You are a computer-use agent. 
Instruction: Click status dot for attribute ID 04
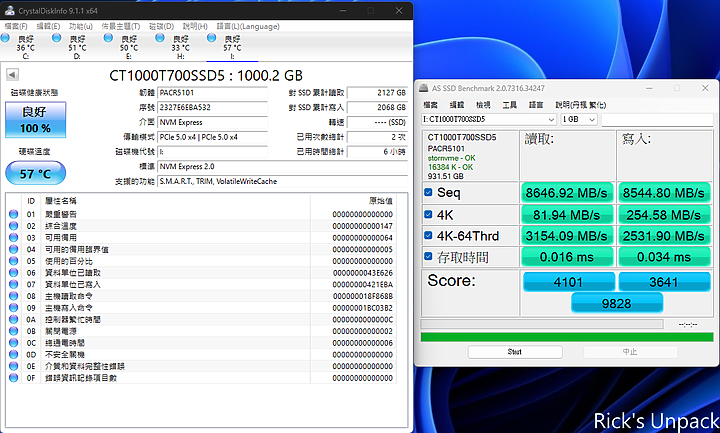pyautogui.click(x=13, y=249)
